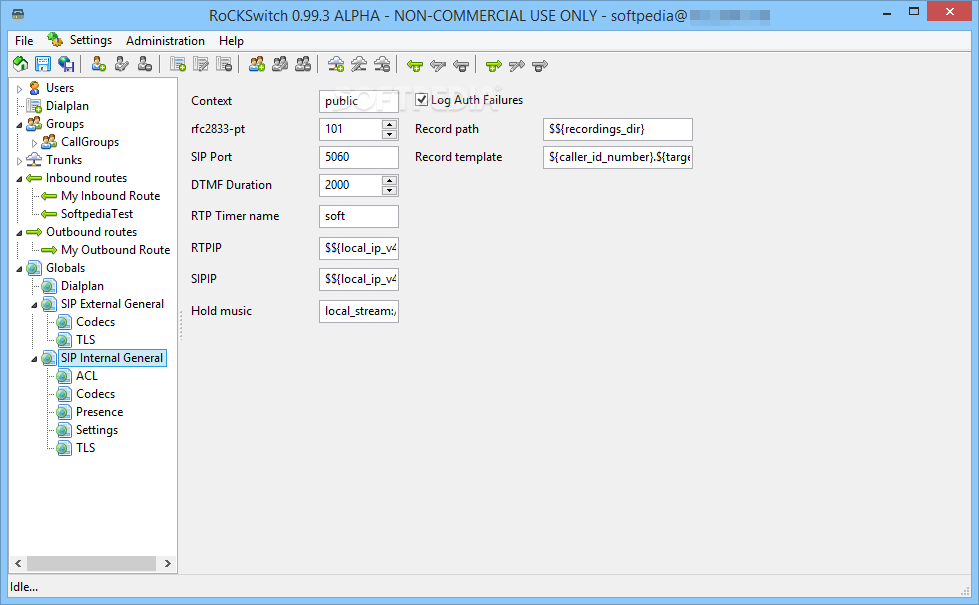This screenshot has width=979, height=605.
Task: Select My Outbound Route tree item
Action: (x=116, y=250)
